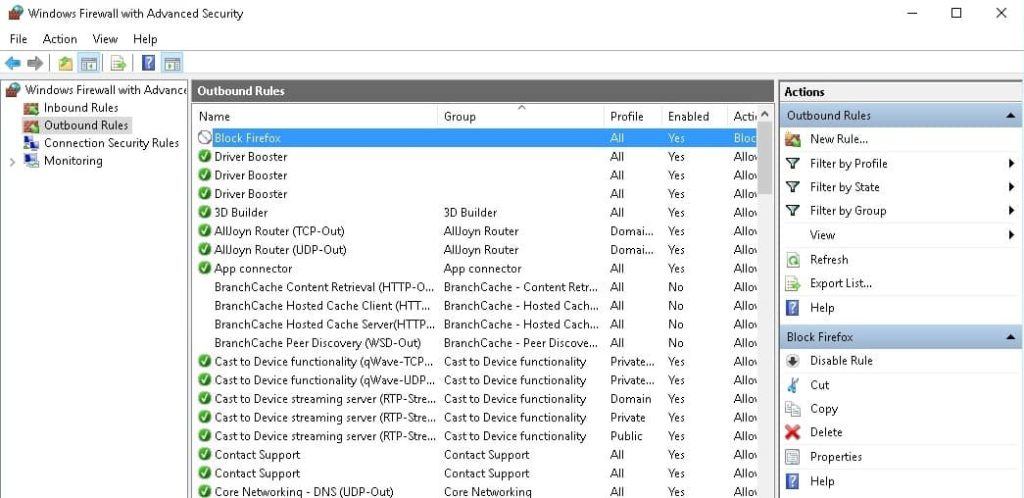Click green check icon beside App connector
The height and width of the screenshot is (498, 1024).
coord(205,268)
